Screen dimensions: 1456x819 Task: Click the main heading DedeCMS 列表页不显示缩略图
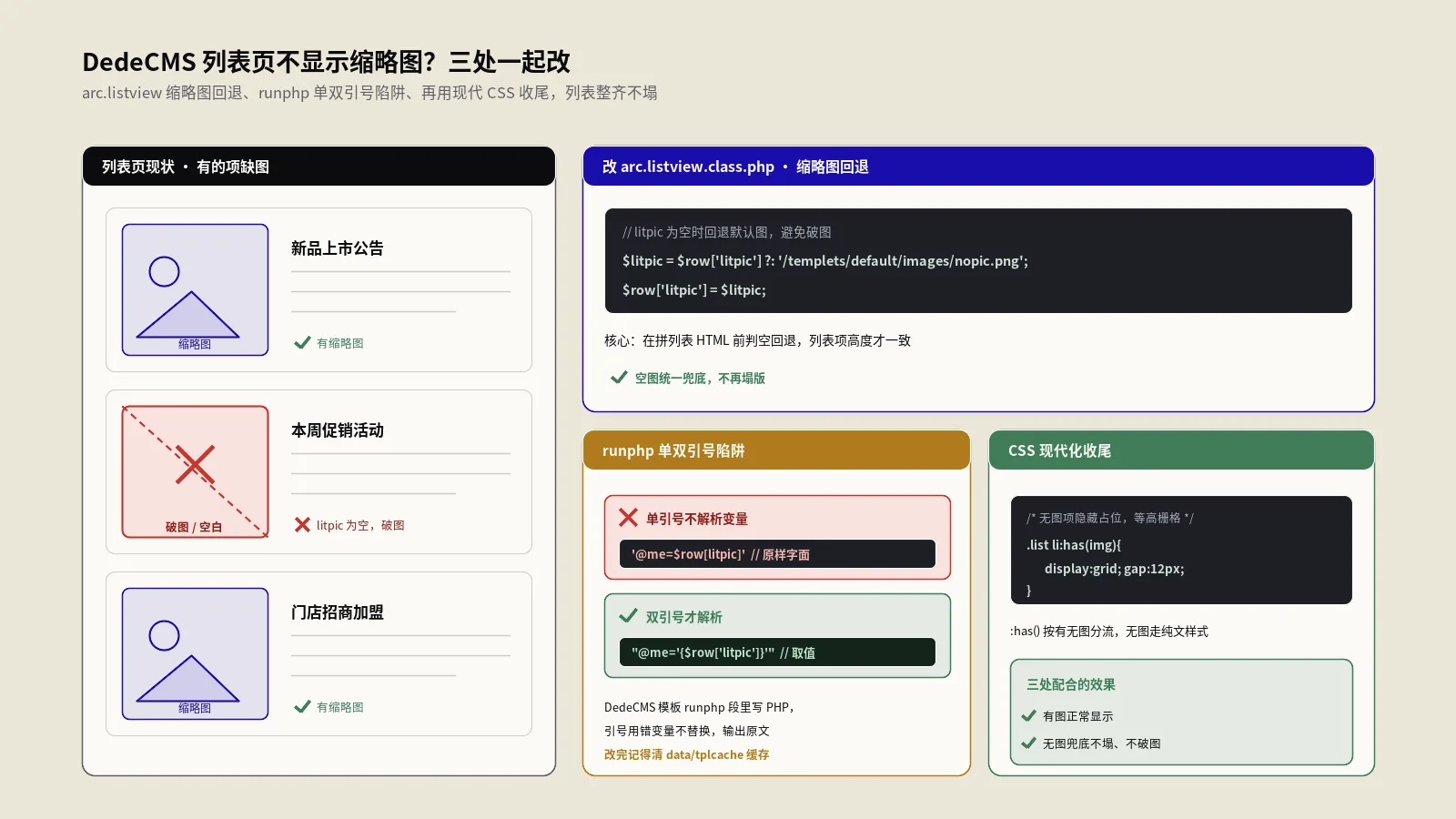[326, 62]
